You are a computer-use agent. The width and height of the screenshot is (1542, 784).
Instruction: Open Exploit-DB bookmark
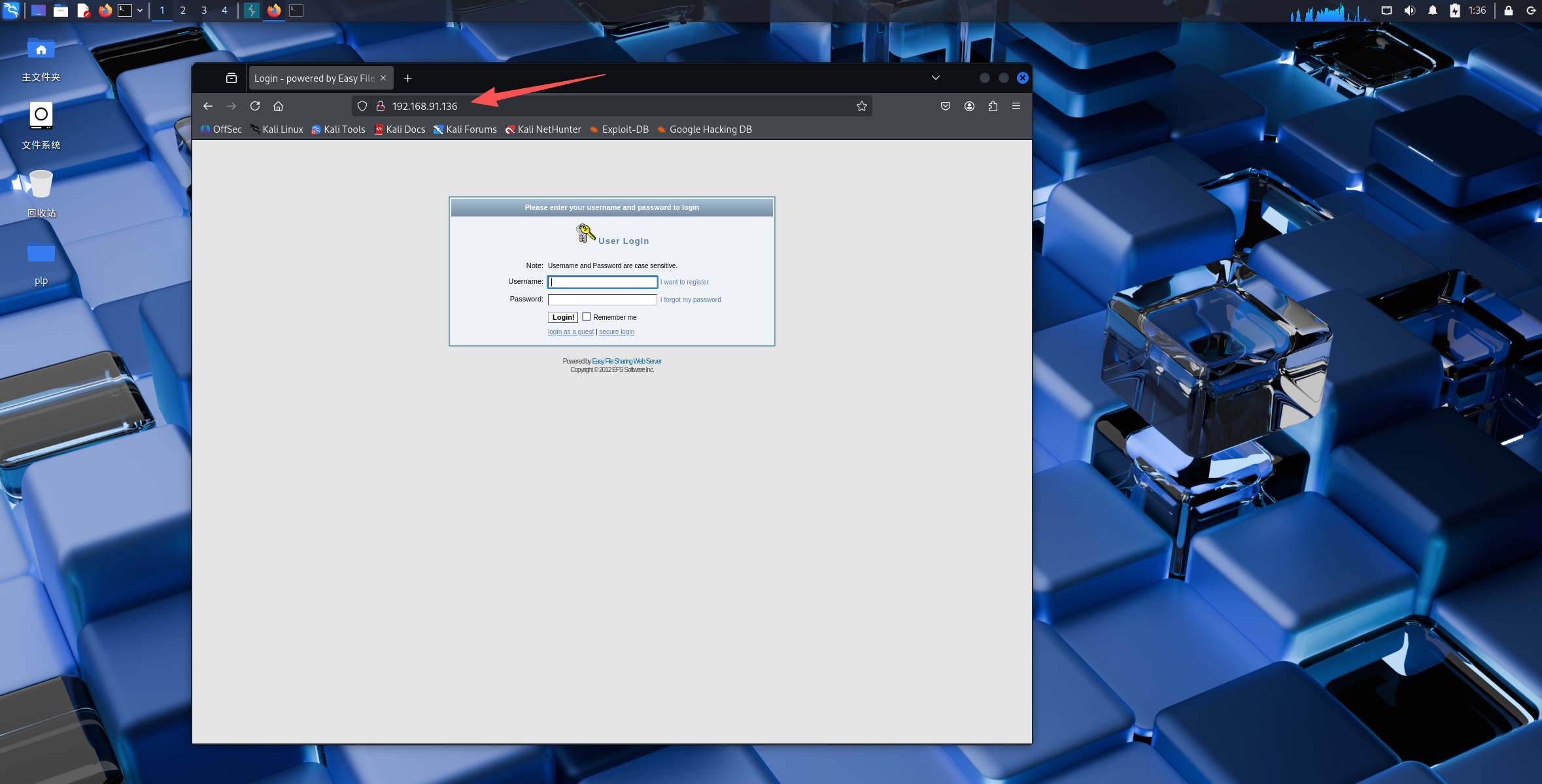619,129
